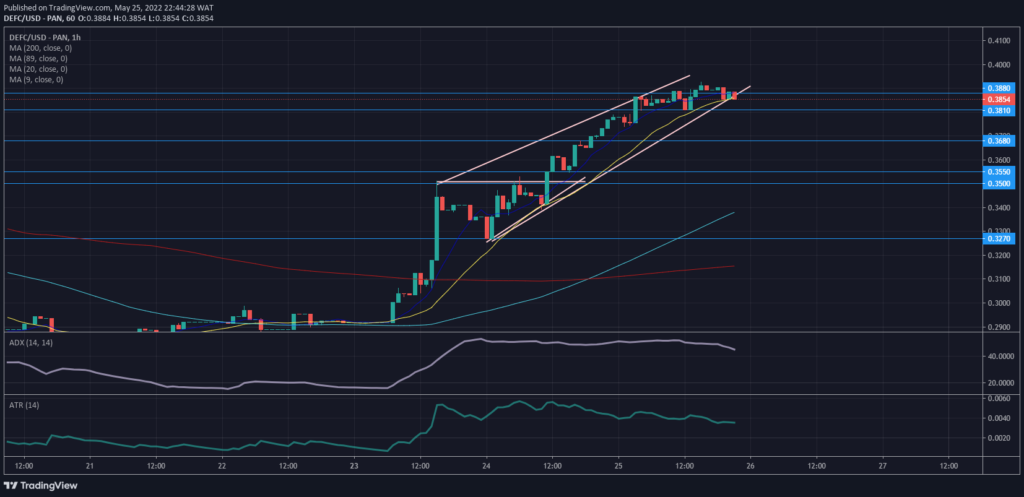Click date 24 on the time axis
1024x497 pixels.
tap(486, 466)
